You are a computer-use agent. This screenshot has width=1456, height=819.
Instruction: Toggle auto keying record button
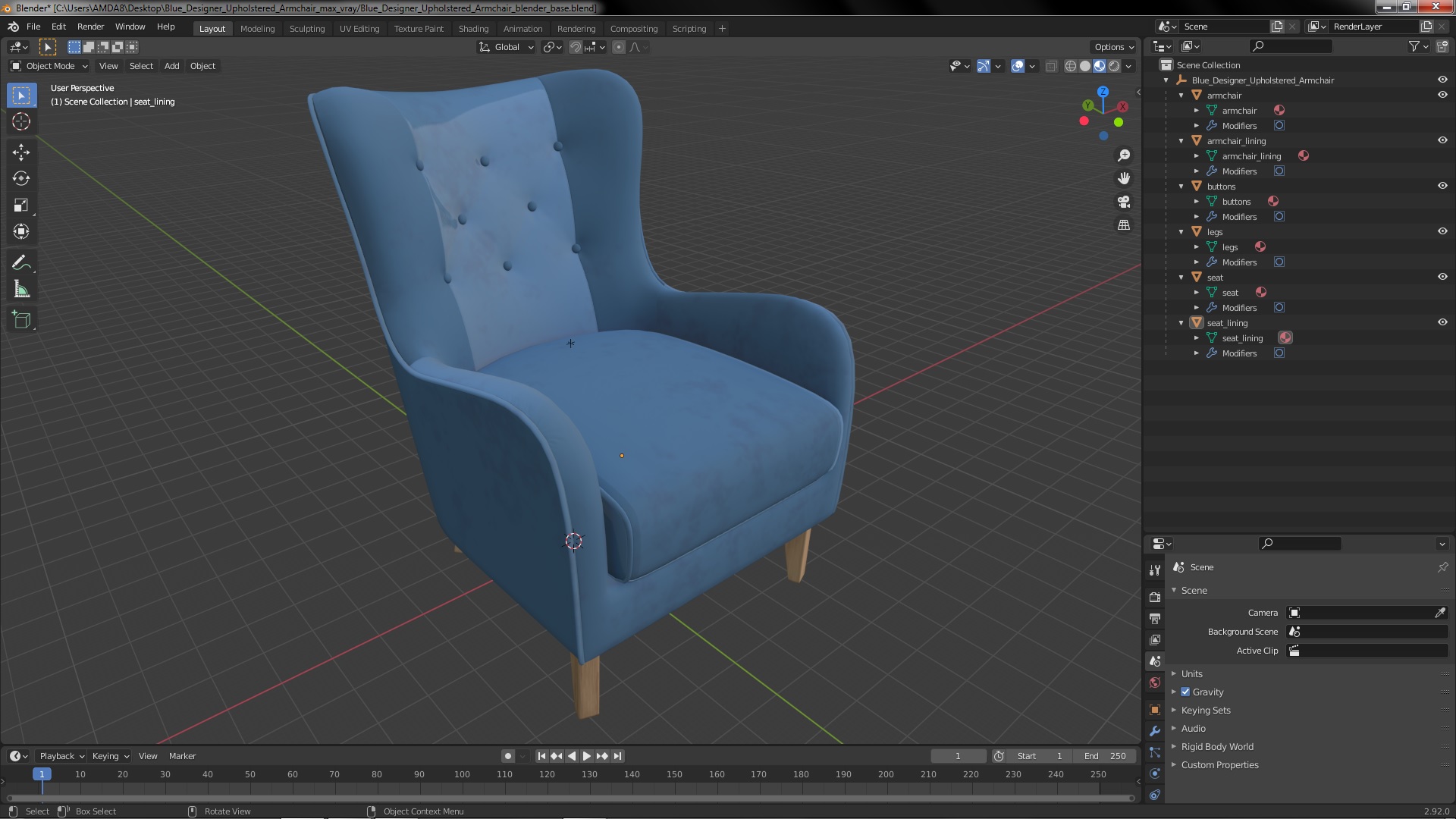[507, 756]
